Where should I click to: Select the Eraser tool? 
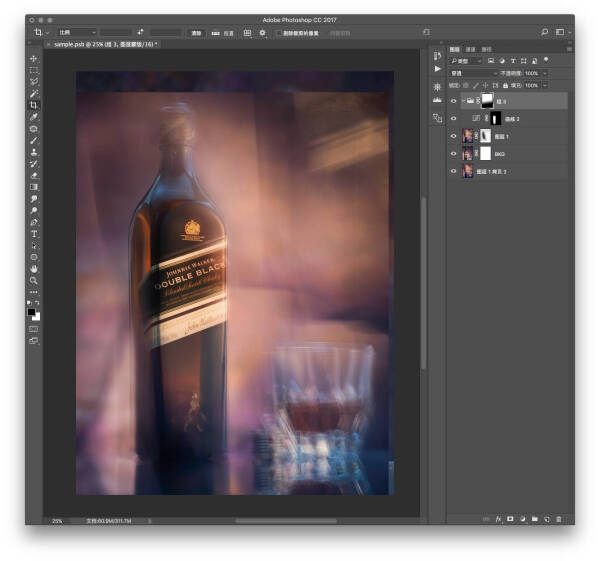(34, 176)
